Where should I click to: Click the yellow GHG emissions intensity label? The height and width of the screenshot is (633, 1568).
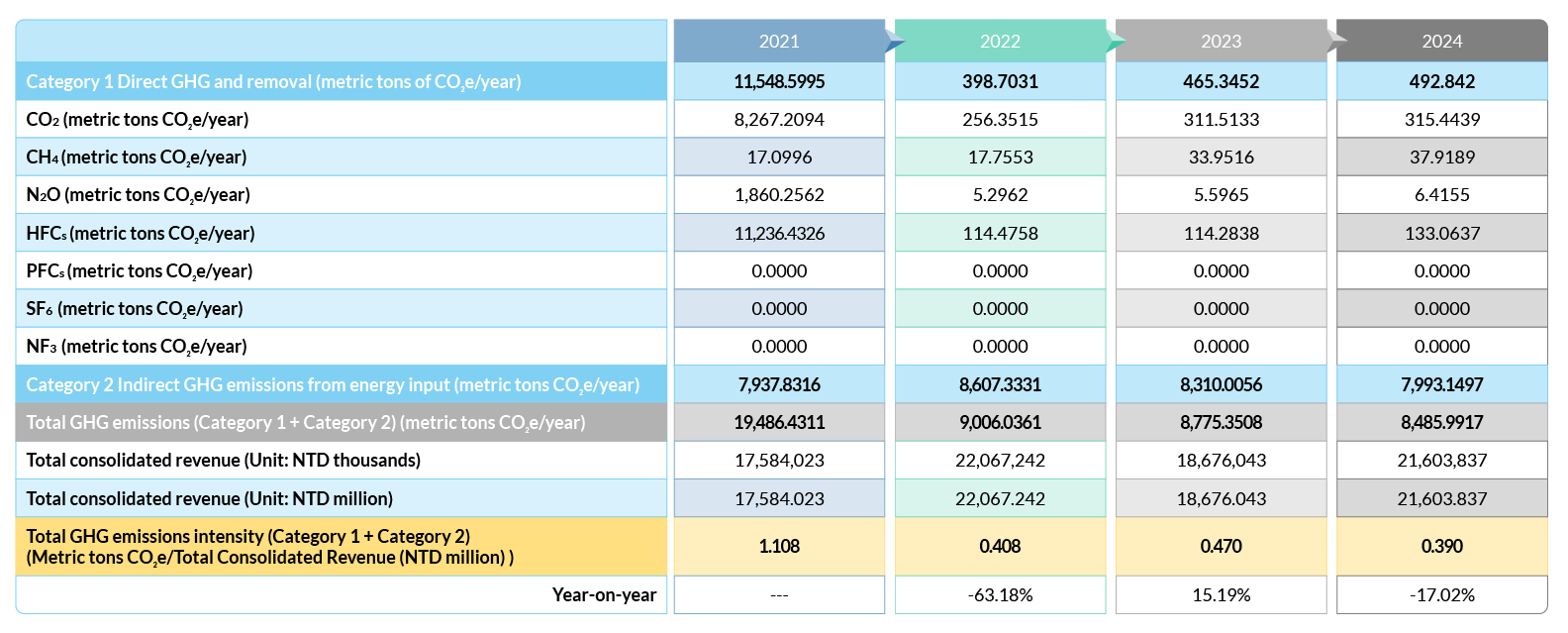tap(269, 546)
